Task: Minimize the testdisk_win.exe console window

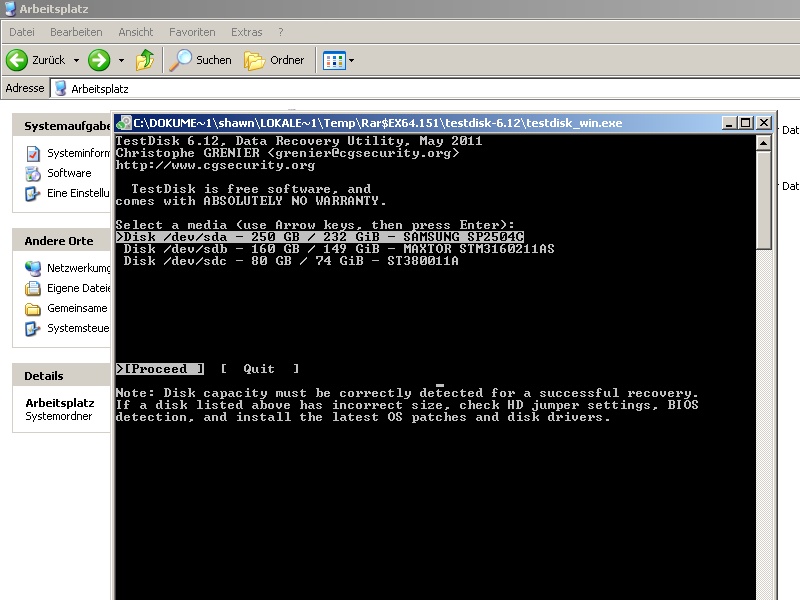Action: [729, 123]
